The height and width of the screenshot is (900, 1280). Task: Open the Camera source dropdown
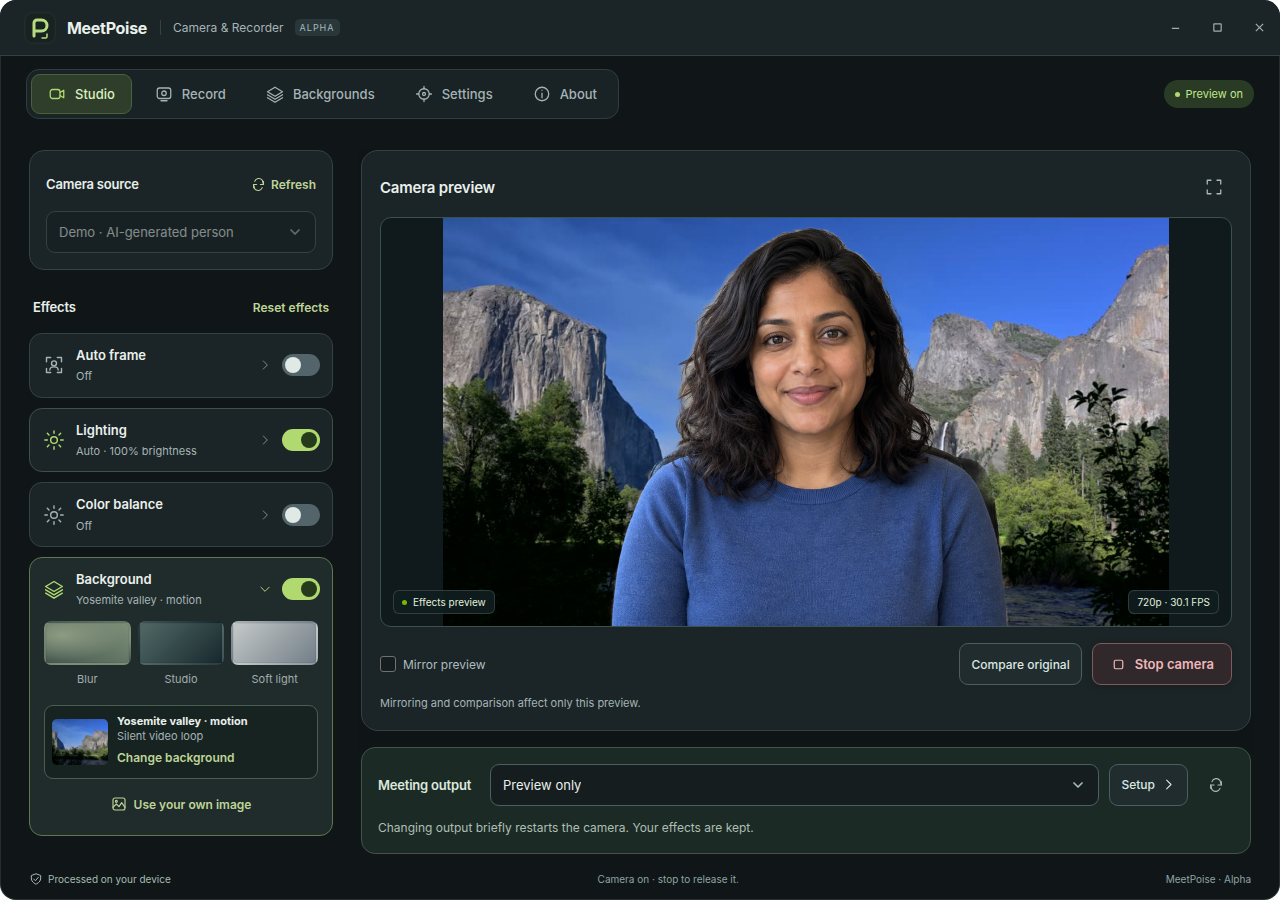pyautogui.click(x=181, y=232)
